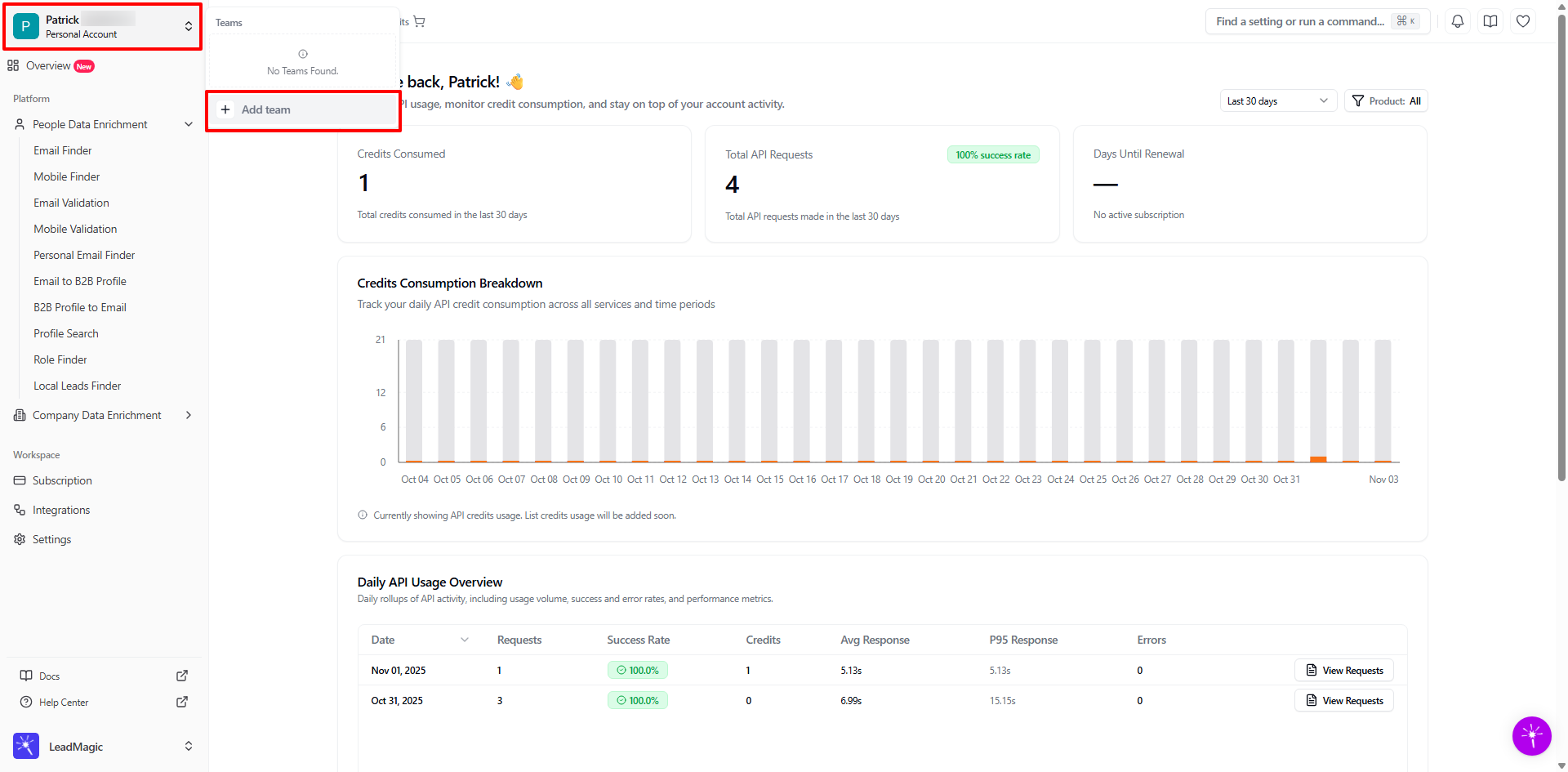Open the Last 30 days dropdown
The height and width of the screenshot is (772, 1568).
pos(1278,101)
